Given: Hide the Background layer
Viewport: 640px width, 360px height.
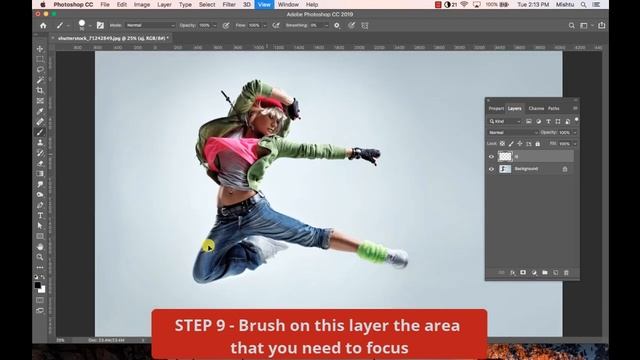Looking at the screenshot, I should tap(491, 169).
